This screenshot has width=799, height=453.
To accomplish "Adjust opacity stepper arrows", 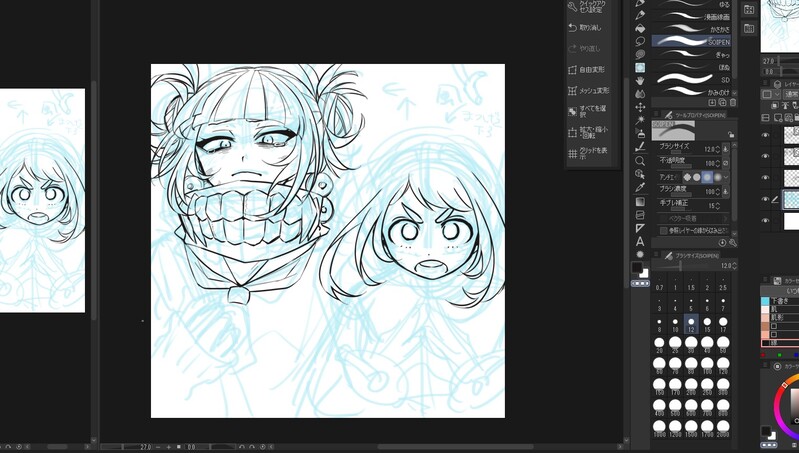I will click(x=718, y=164).
